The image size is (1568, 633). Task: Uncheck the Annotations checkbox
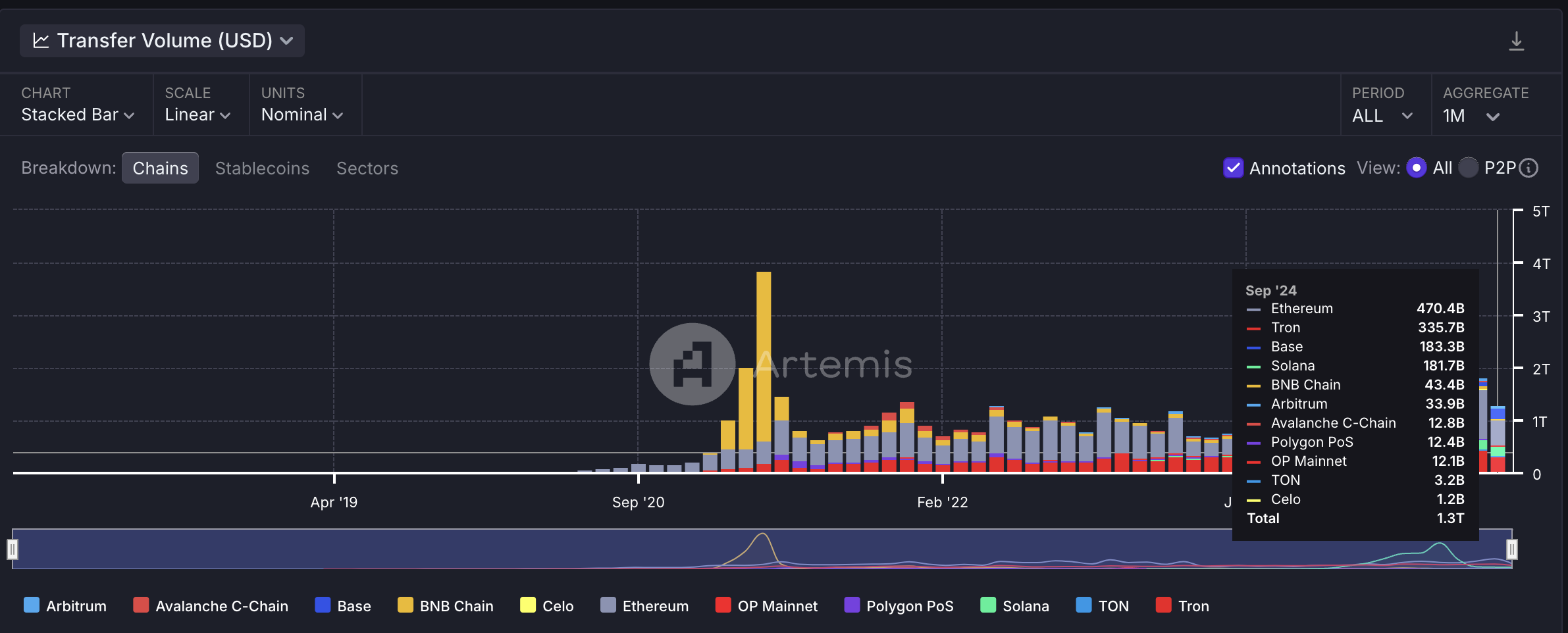[x=1233, y=168]
